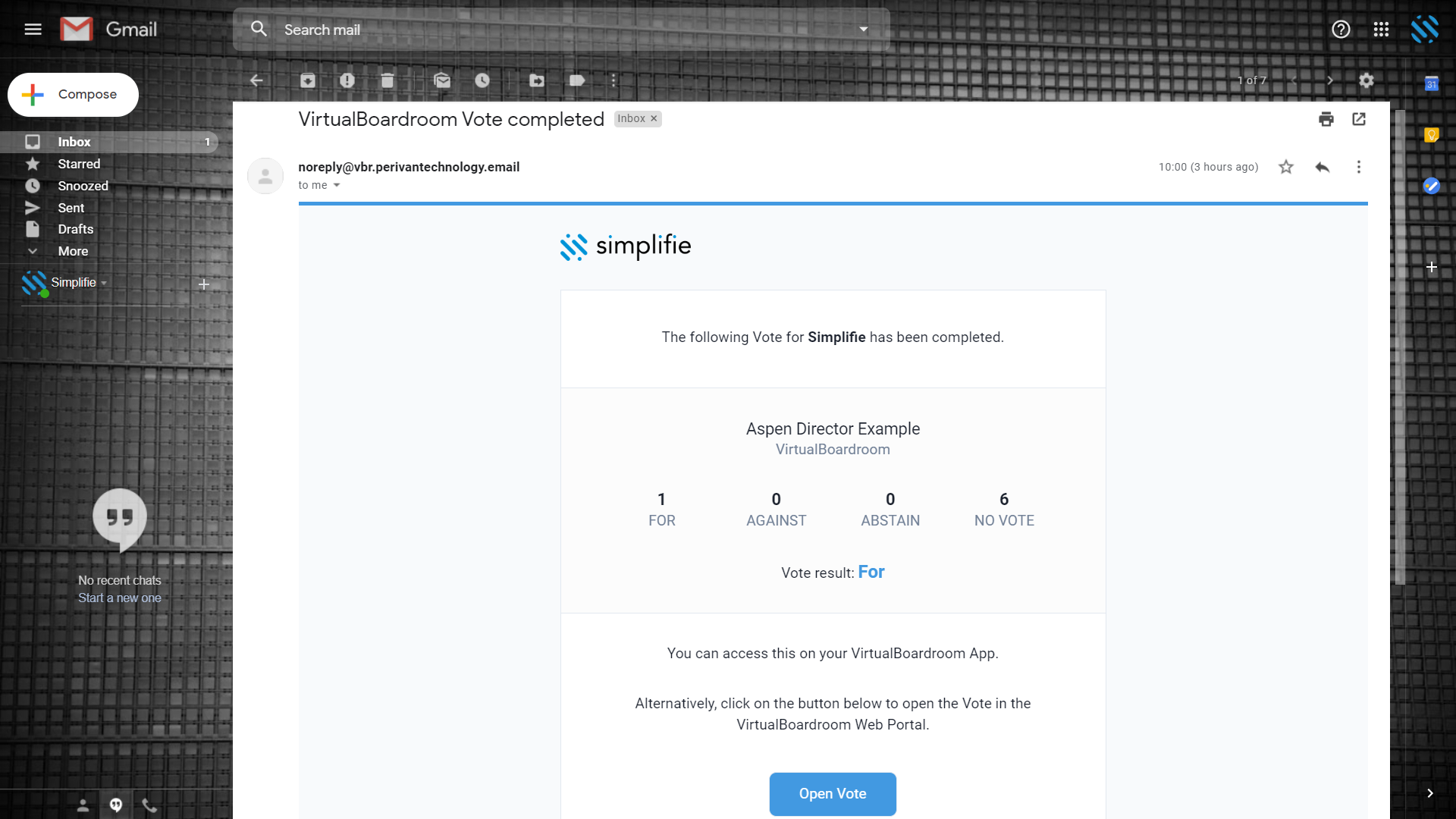Click the email page vertical scrollbar
The width and height of the screenshot is (1456, 819).
point(1400,347)
